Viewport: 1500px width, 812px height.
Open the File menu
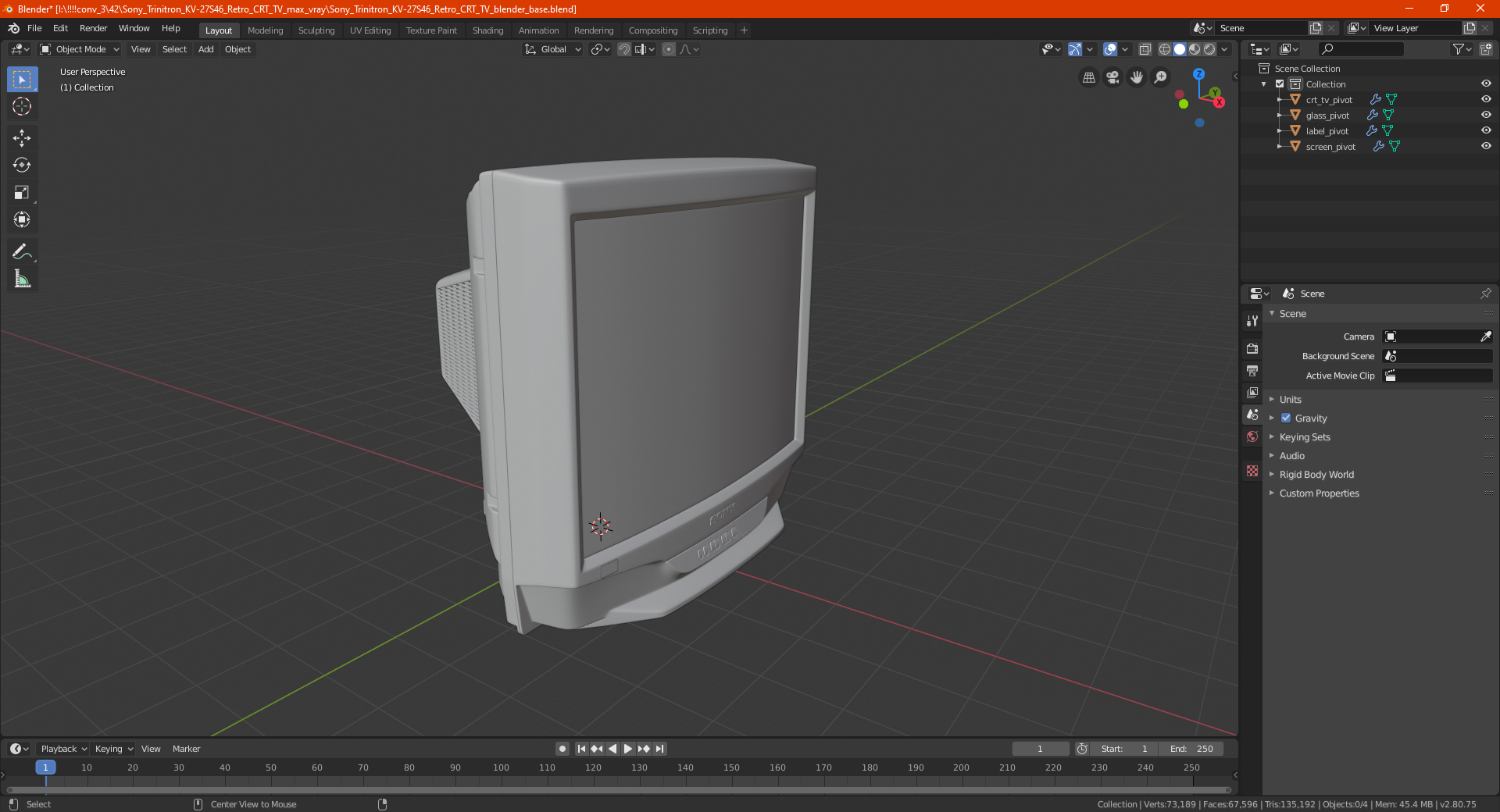pos(34,28)
